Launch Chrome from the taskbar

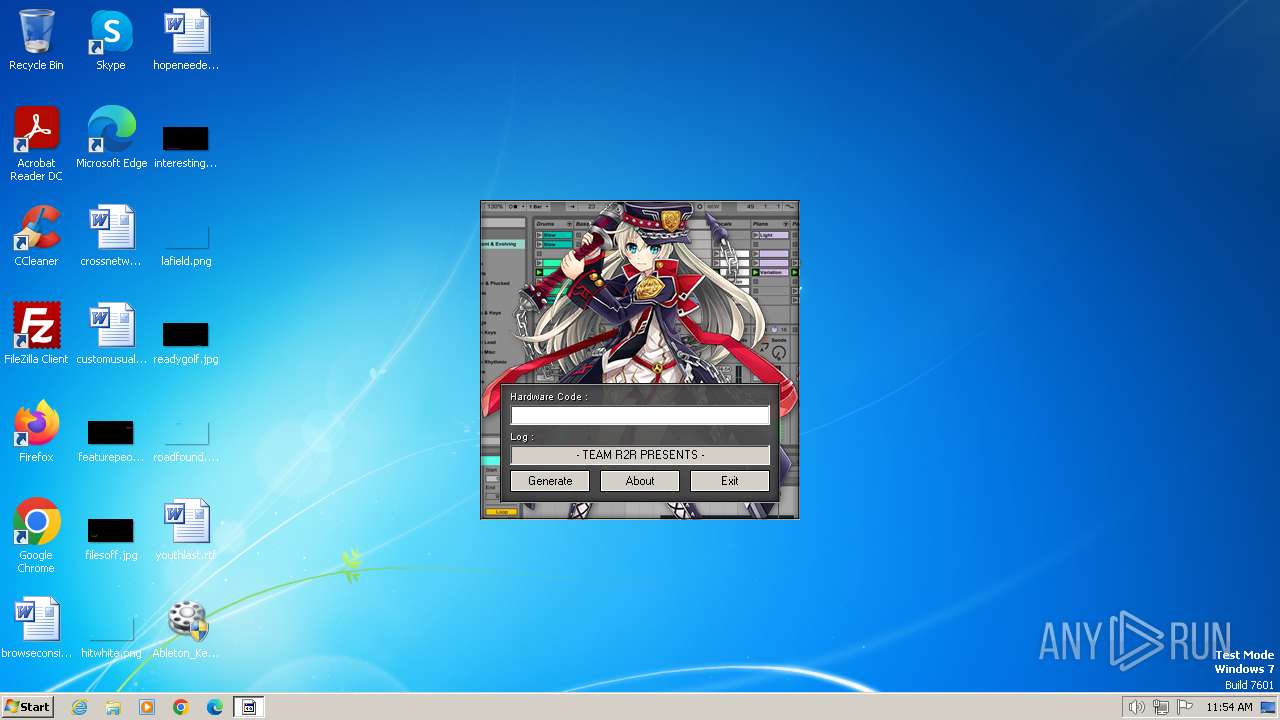tap(181, 707)
